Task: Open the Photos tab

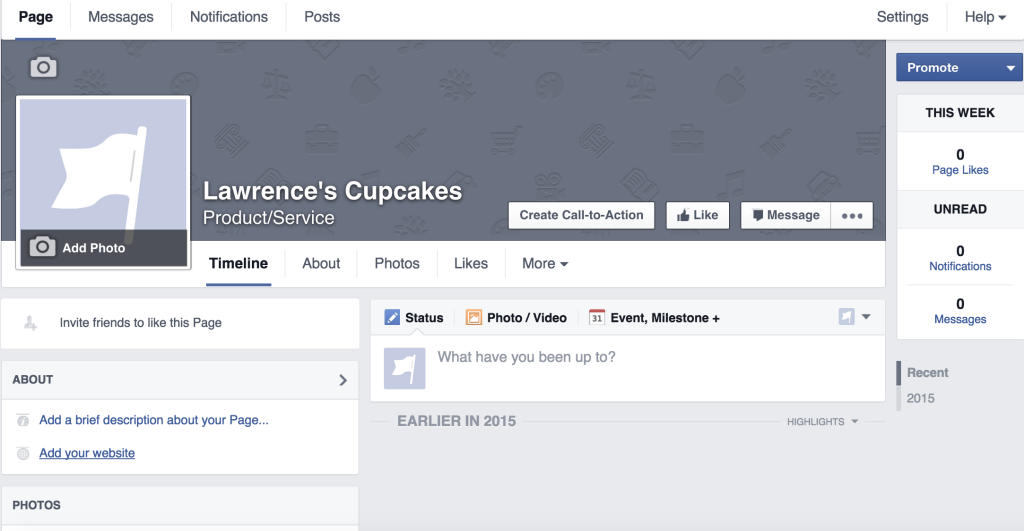Action: [397, 263]
